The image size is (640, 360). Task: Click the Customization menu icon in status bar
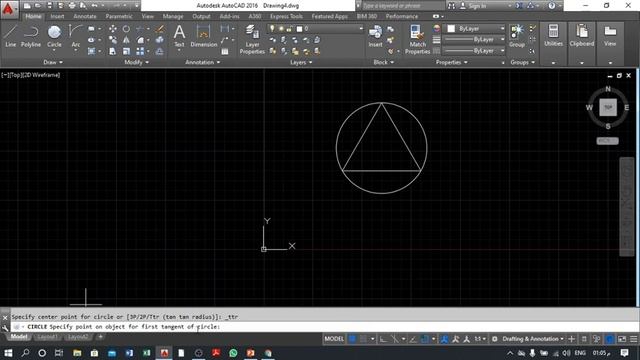click(633, 339)
